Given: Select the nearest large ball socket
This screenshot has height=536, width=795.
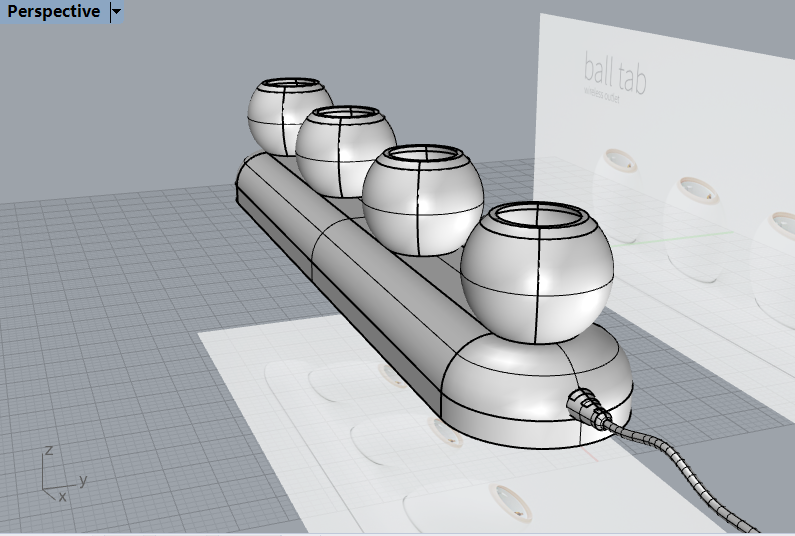Looking at the screenshot, I should (538, 285).
